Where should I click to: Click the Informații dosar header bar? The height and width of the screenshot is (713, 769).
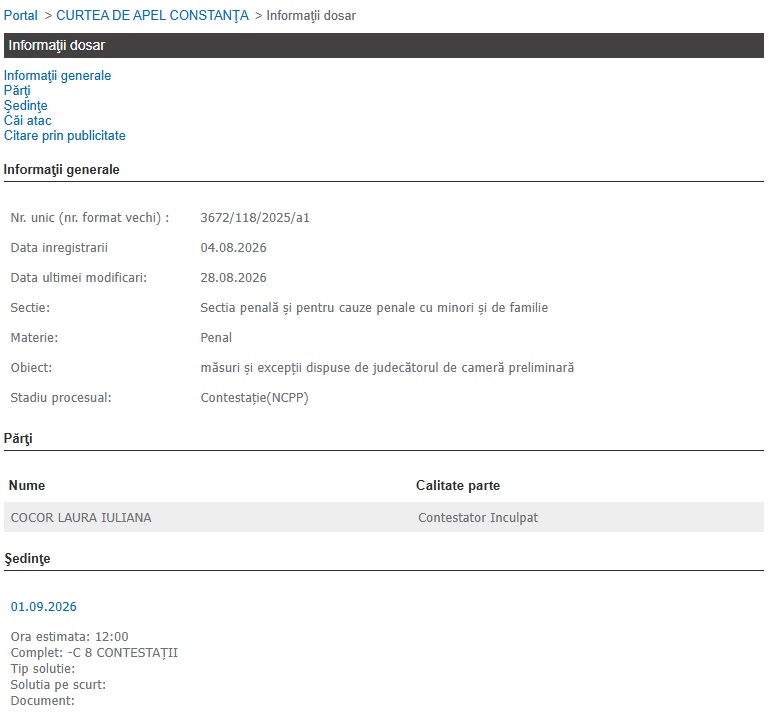[384, 46]
